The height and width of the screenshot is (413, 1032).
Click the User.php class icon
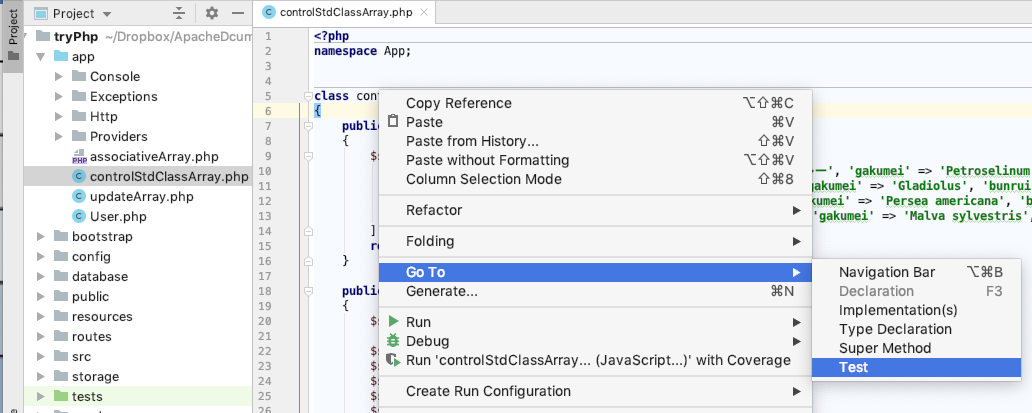(x=79, y=216)
